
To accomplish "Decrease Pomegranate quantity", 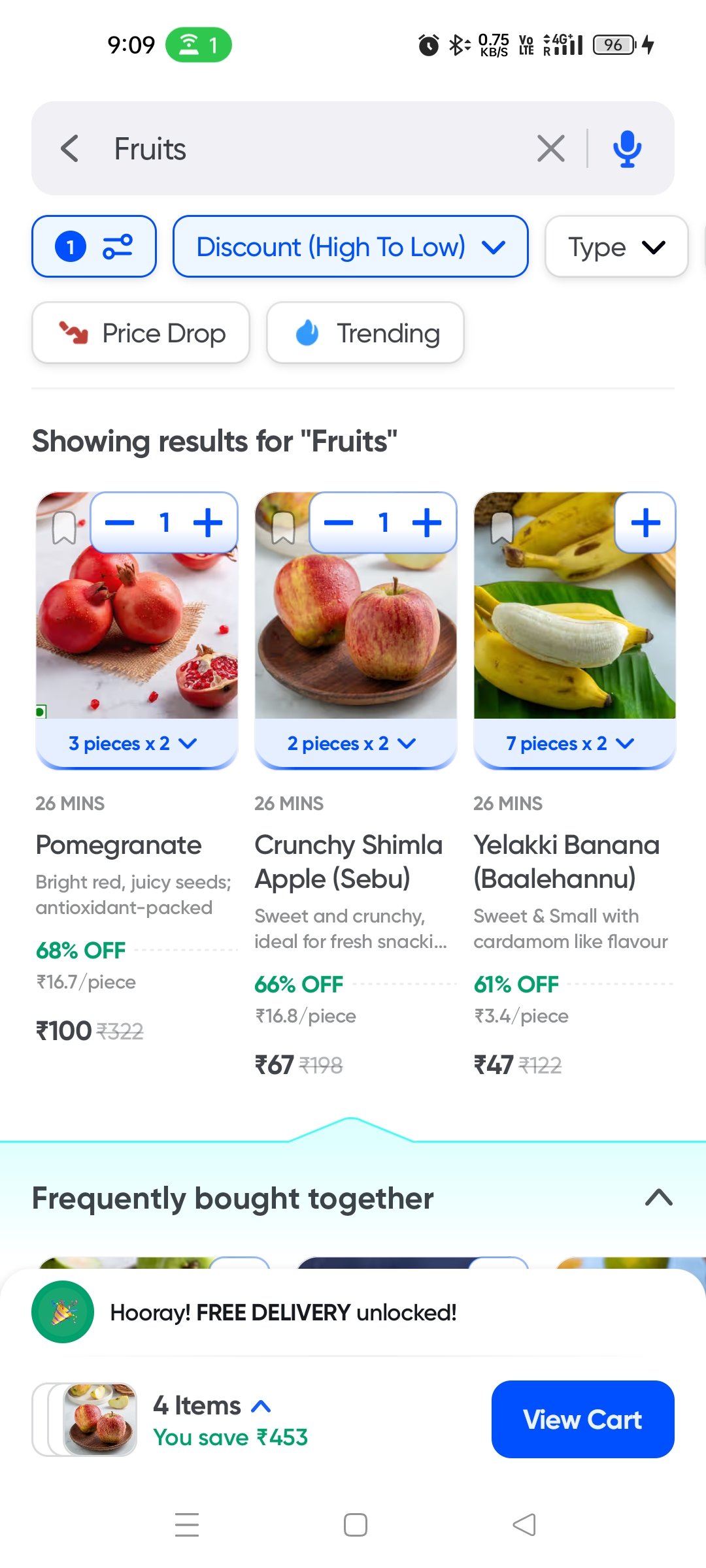I will coord(120,523).
